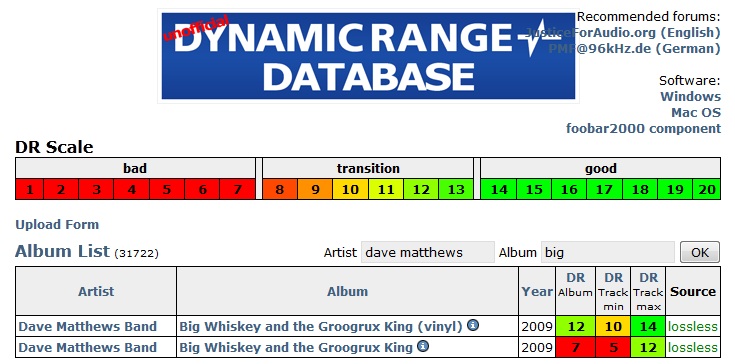
Task: Click DR scale swatch 3
Action: click(96, 189)
